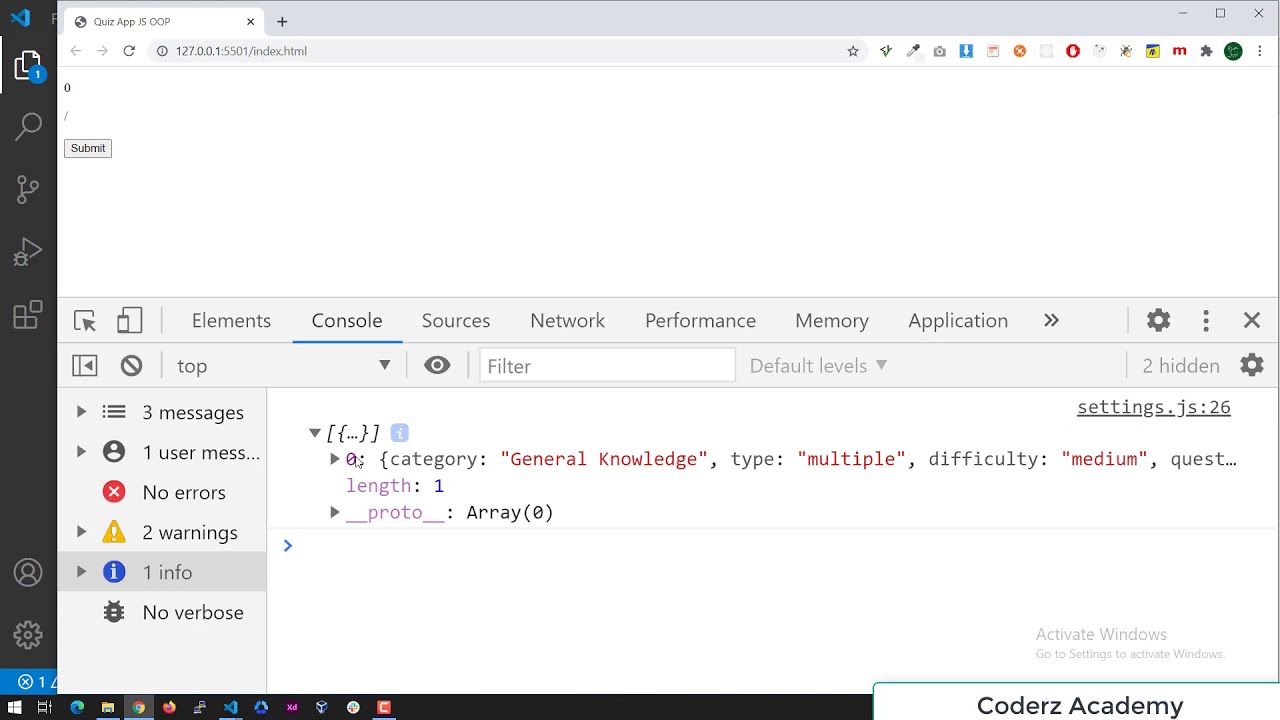Switch to the Console tab

(347, 321)
